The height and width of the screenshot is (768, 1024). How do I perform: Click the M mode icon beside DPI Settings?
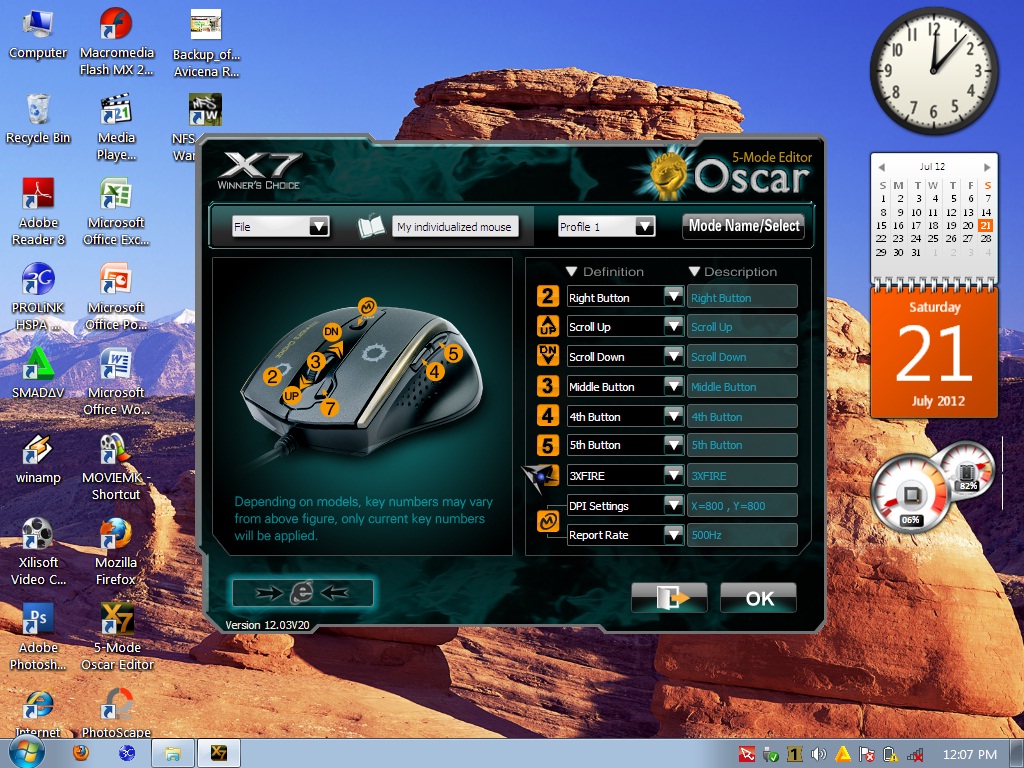(548, 520)
